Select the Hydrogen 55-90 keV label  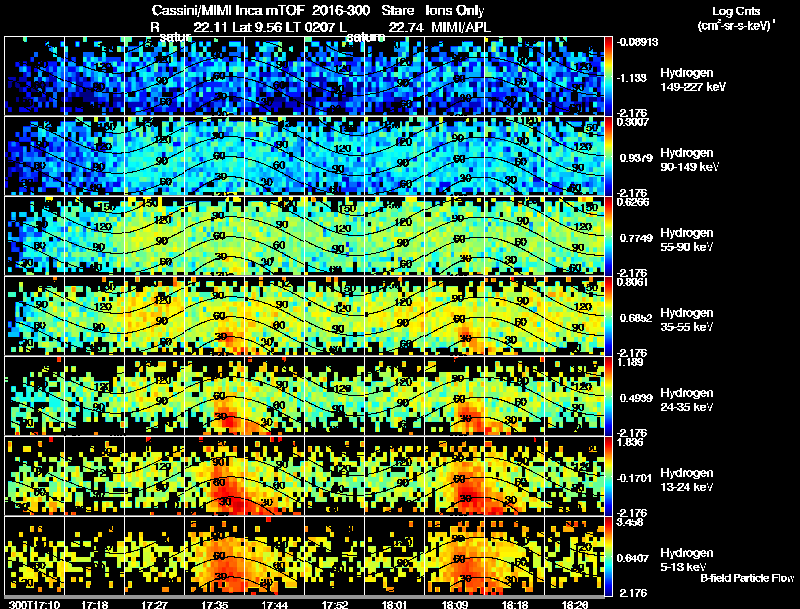pyautogui.click(x=686, y=240)
